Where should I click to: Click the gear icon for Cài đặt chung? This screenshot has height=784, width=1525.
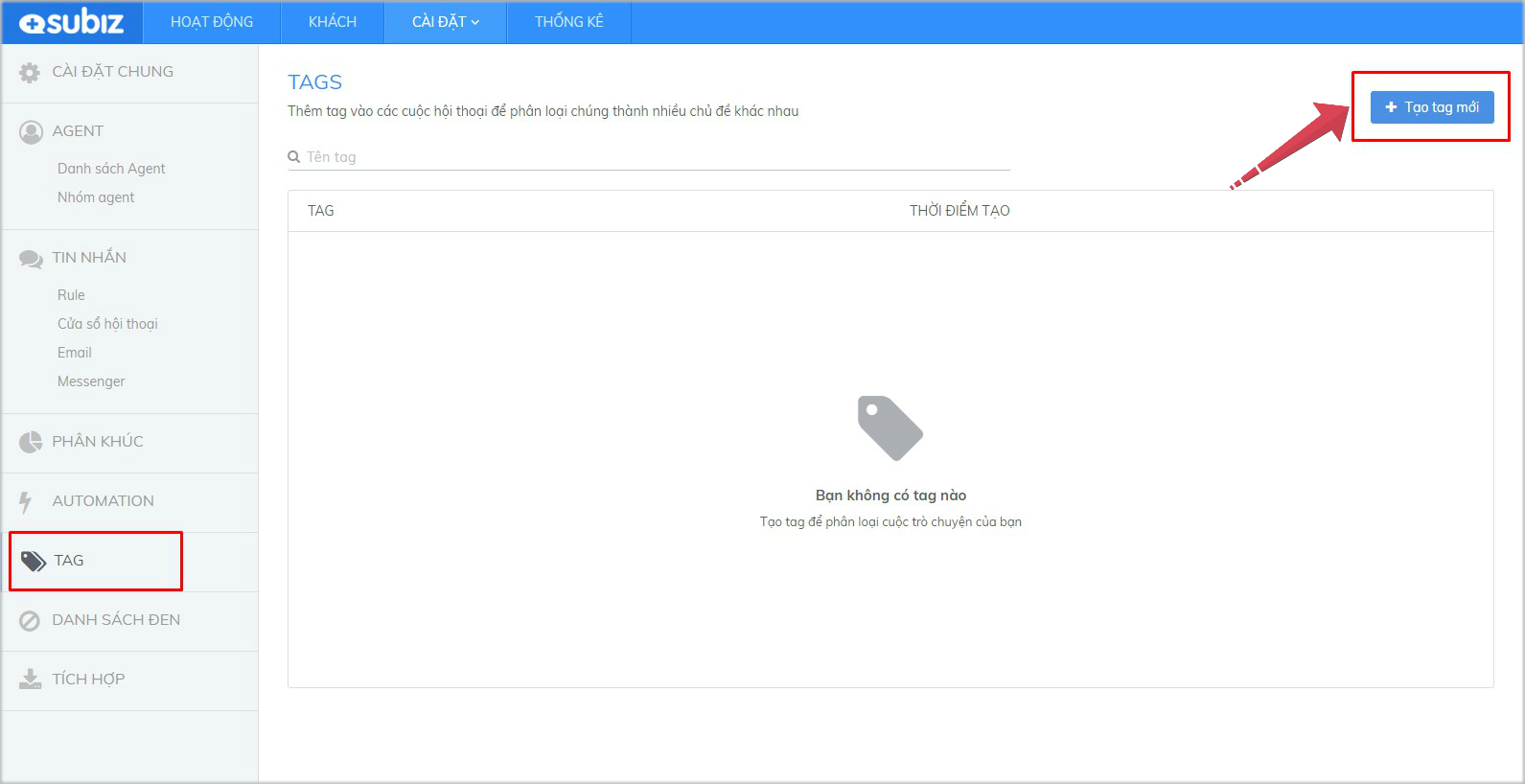click(x=30, y=72)
